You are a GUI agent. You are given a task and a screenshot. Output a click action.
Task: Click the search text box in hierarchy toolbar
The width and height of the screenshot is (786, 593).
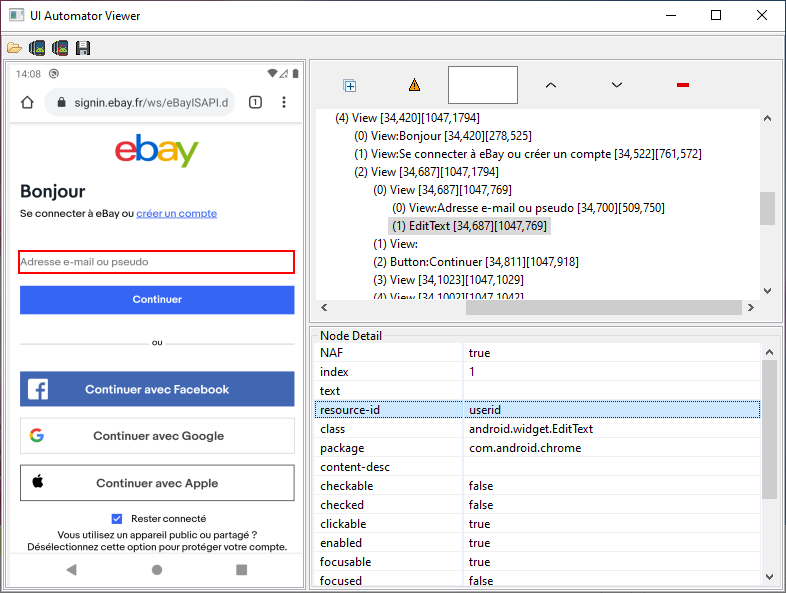pos(483,85)
